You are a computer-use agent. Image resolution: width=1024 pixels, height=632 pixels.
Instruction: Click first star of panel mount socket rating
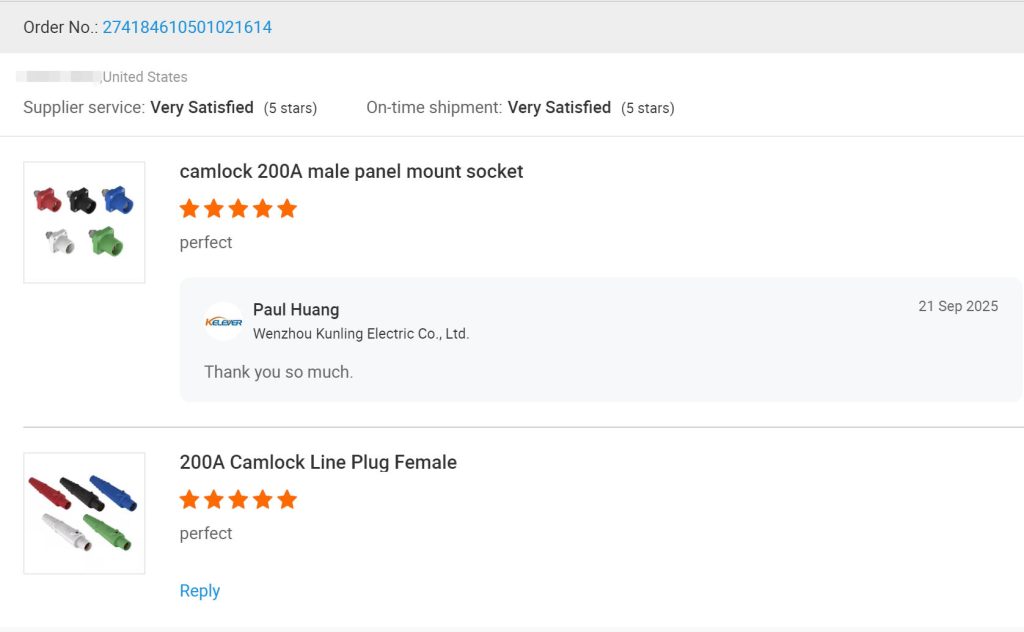tap(190, 209)
